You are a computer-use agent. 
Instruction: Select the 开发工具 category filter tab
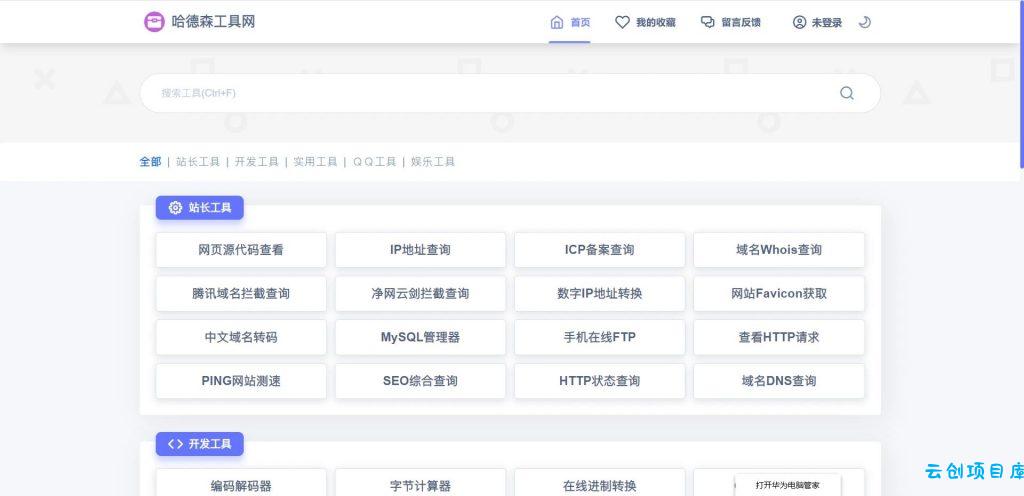(x=257, y=161)
